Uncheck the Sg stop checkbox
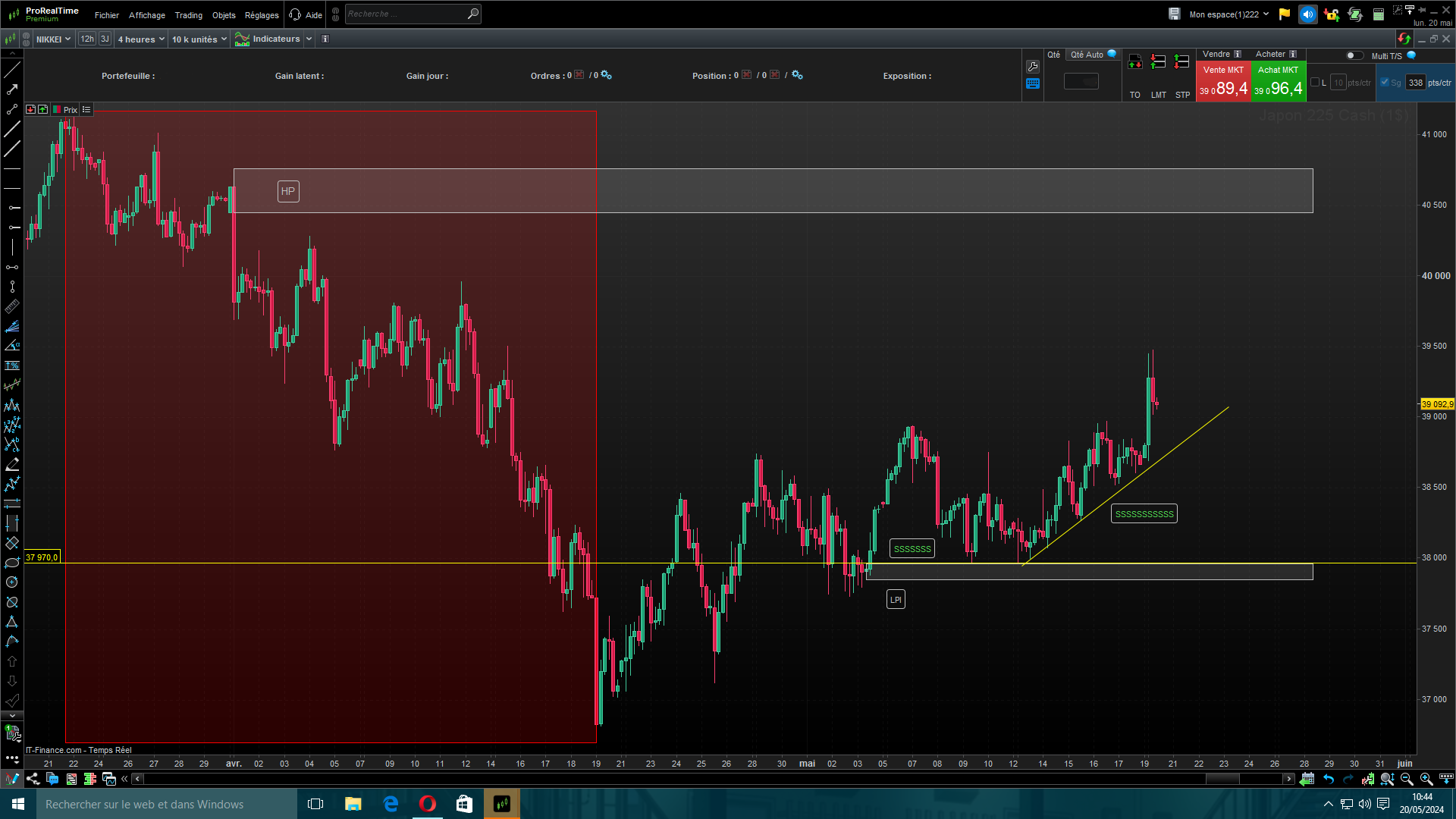Image resolution: width=1456 pixels, height=819 pixels. [1385, 83]
